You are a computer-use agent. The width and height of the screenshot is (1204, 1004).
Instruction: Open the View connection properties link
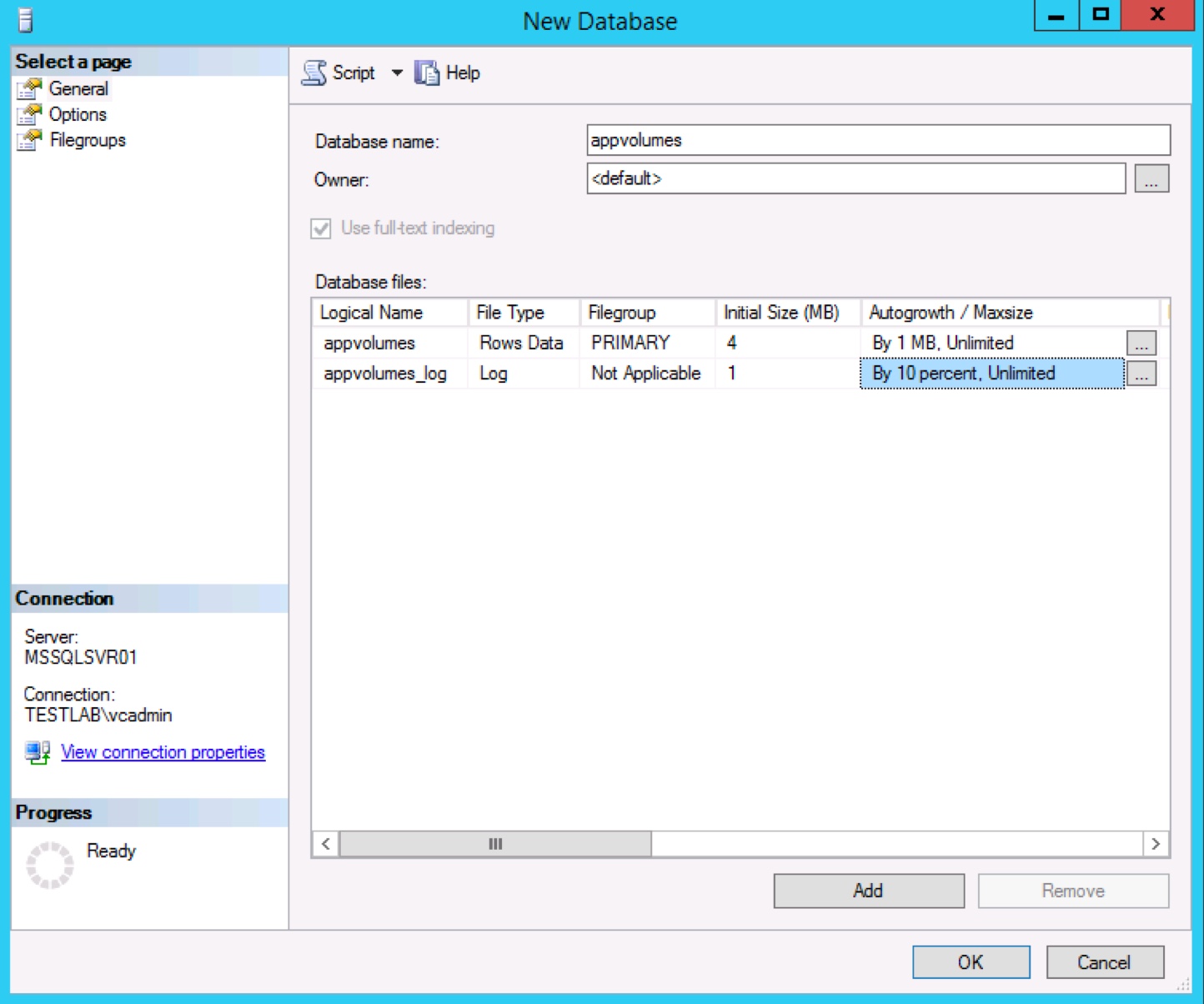163,751
